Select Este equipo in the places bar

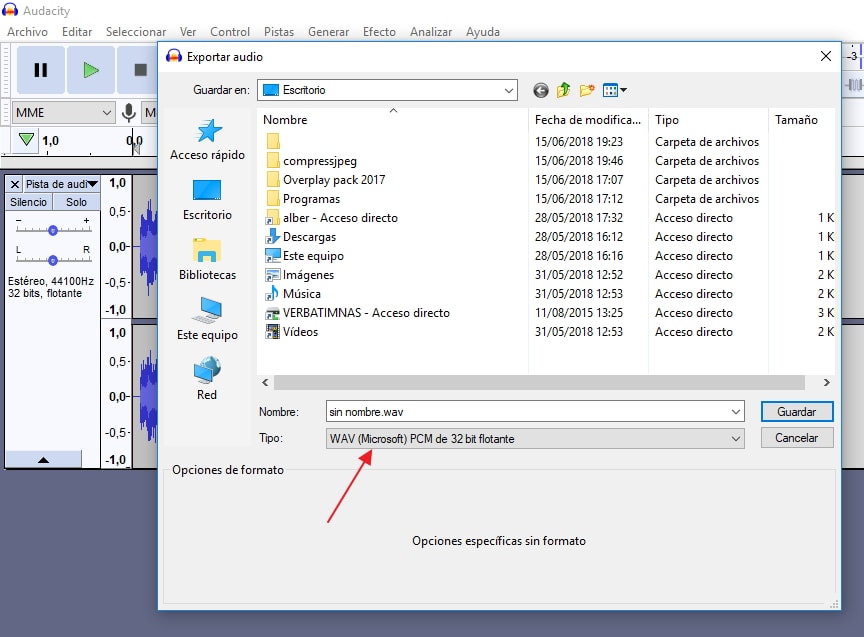pos(208,320)
